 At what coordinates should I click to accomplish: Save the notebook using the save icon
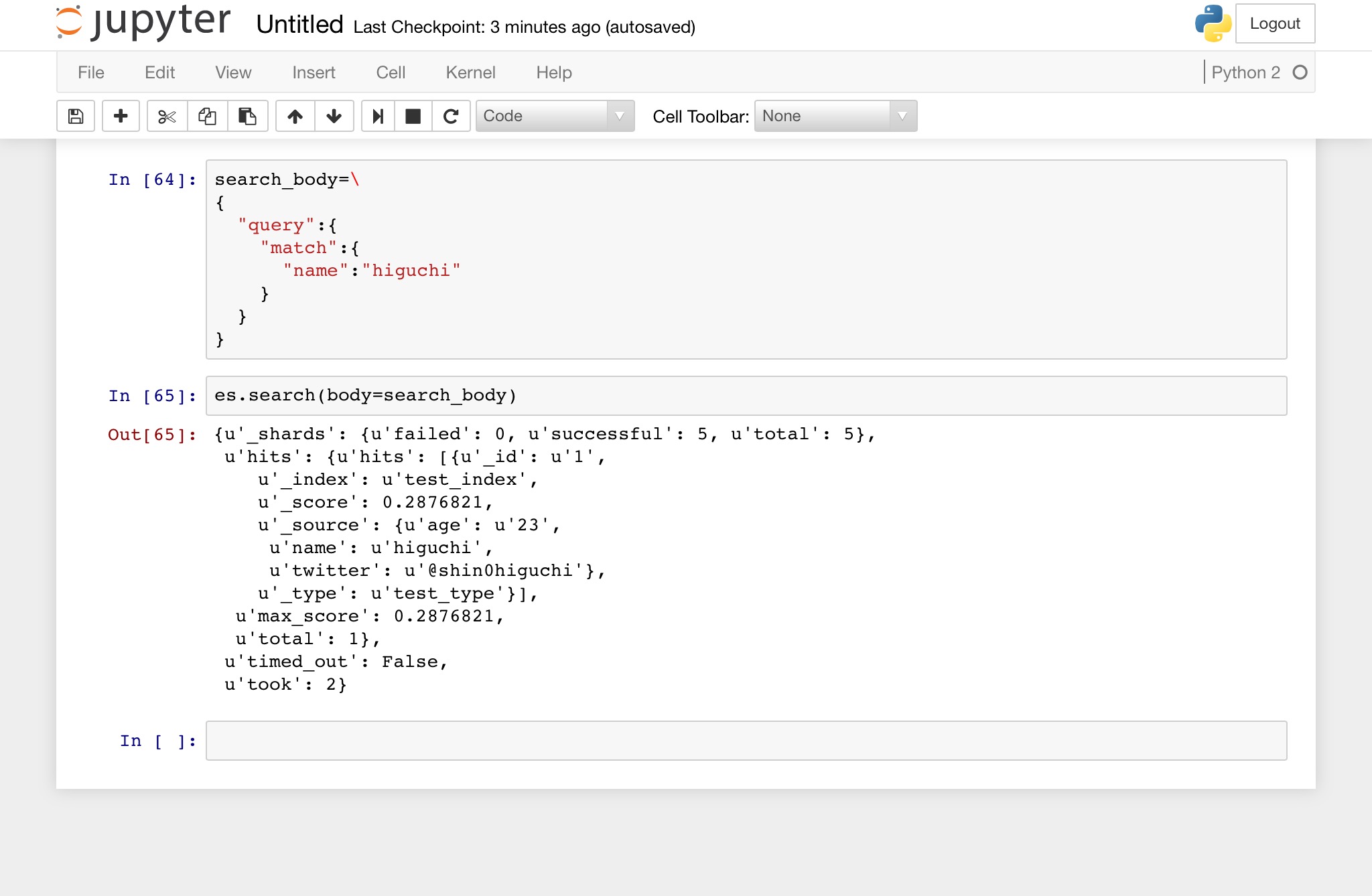tap(76, 116)
